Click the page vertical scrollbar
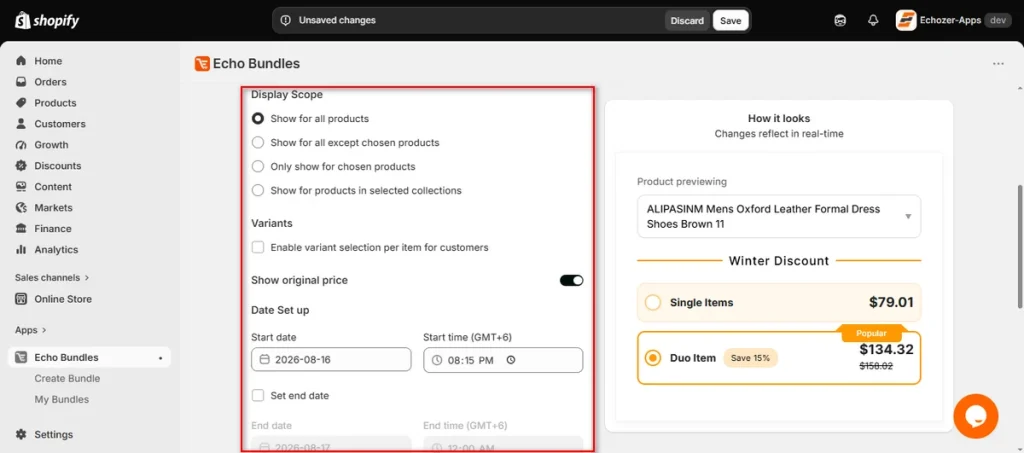The width and height of the screenshot is (1024, 453). pos(1020,248)
